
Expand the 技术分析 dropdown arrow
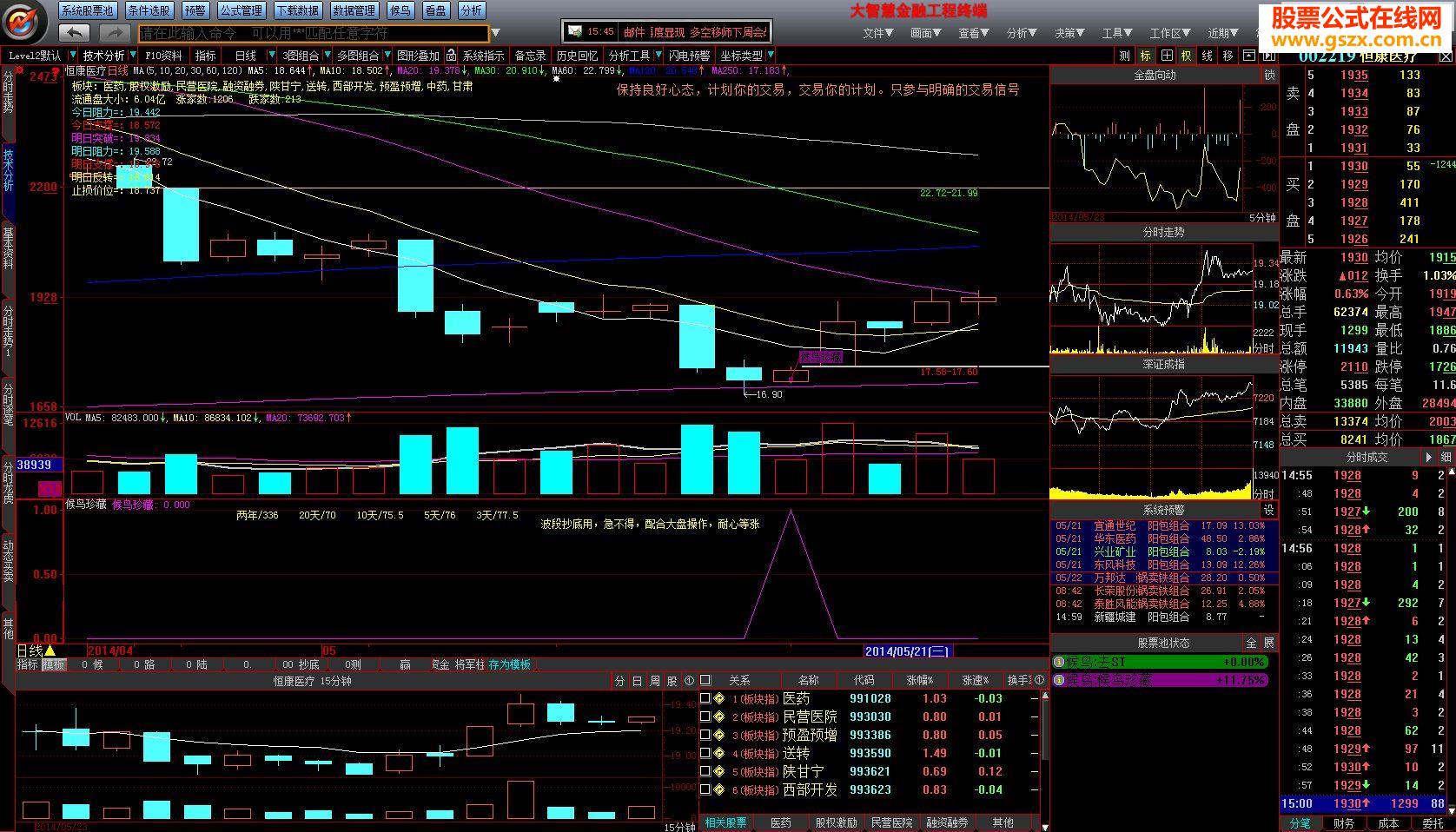[133, 56]
